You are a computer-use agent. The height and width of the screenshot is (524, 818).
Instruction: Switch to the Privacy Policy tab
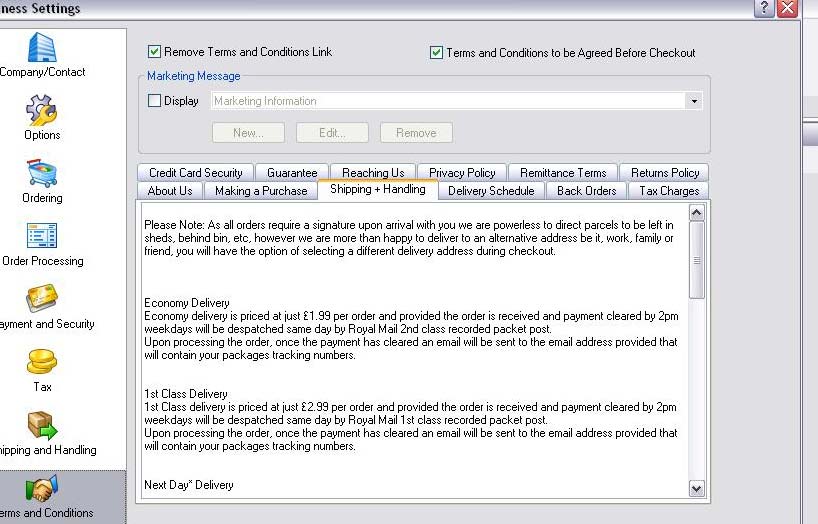[462, 173]
